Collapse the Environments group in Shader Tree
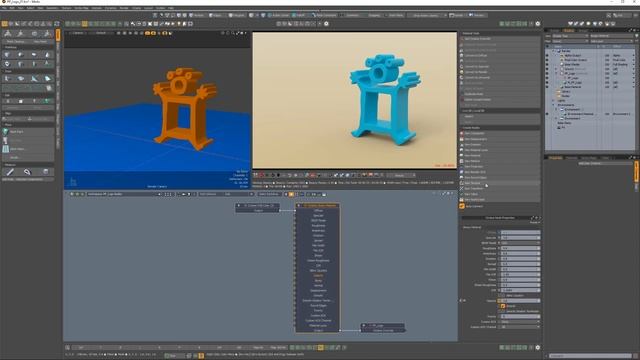 [553, 105]
